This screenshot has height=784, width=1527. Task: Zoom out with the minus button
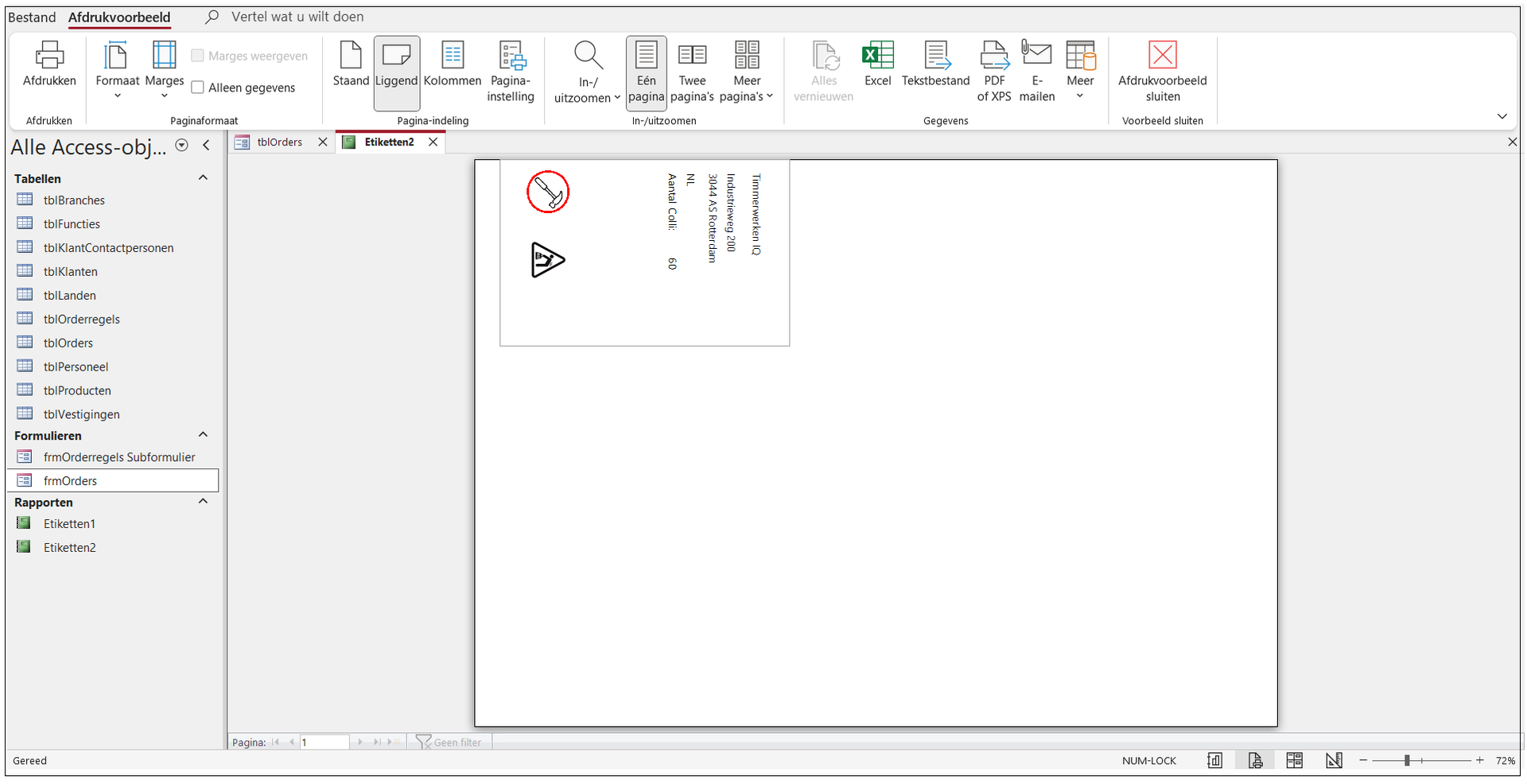coord(1363,761)
